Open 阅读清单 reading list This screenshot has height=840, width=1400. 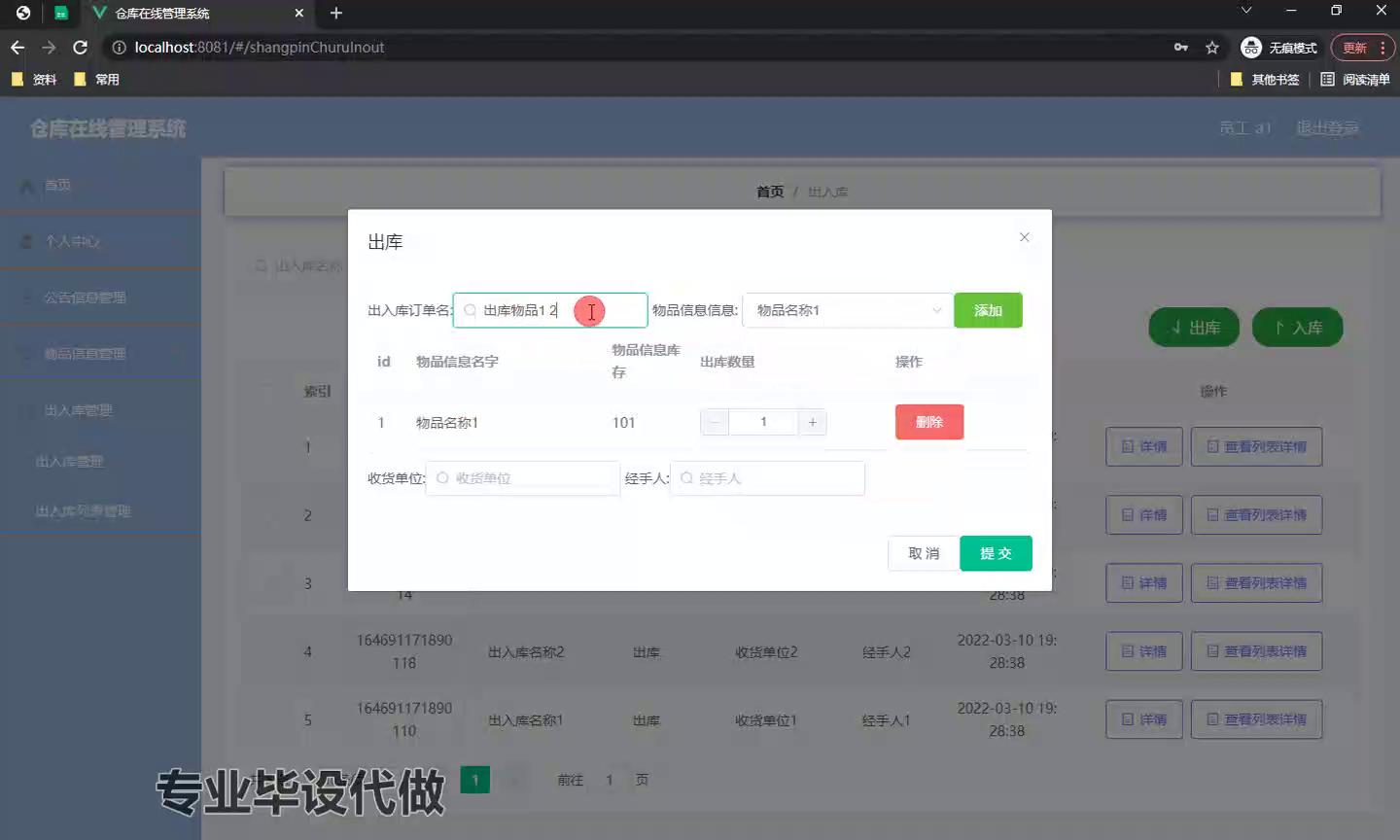tap(1355, 80)
